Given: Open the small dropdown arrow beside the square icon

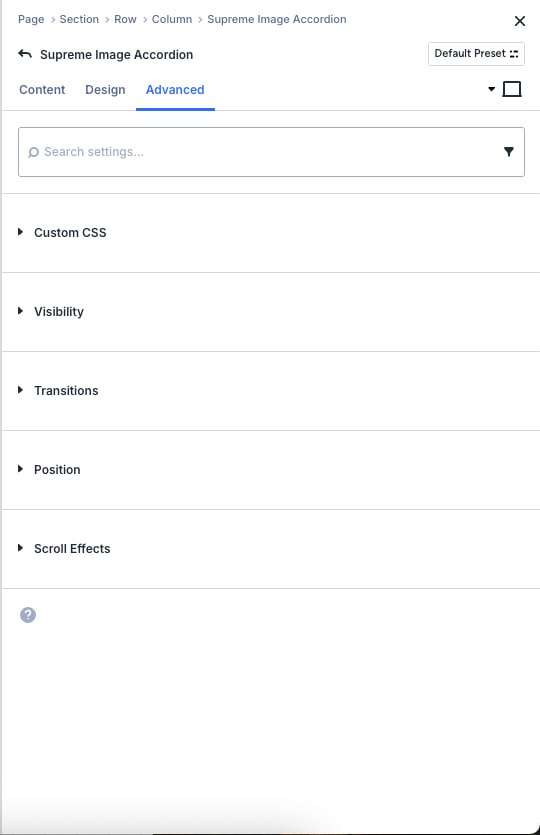Looking at the screenshot, I should [492, 89].
